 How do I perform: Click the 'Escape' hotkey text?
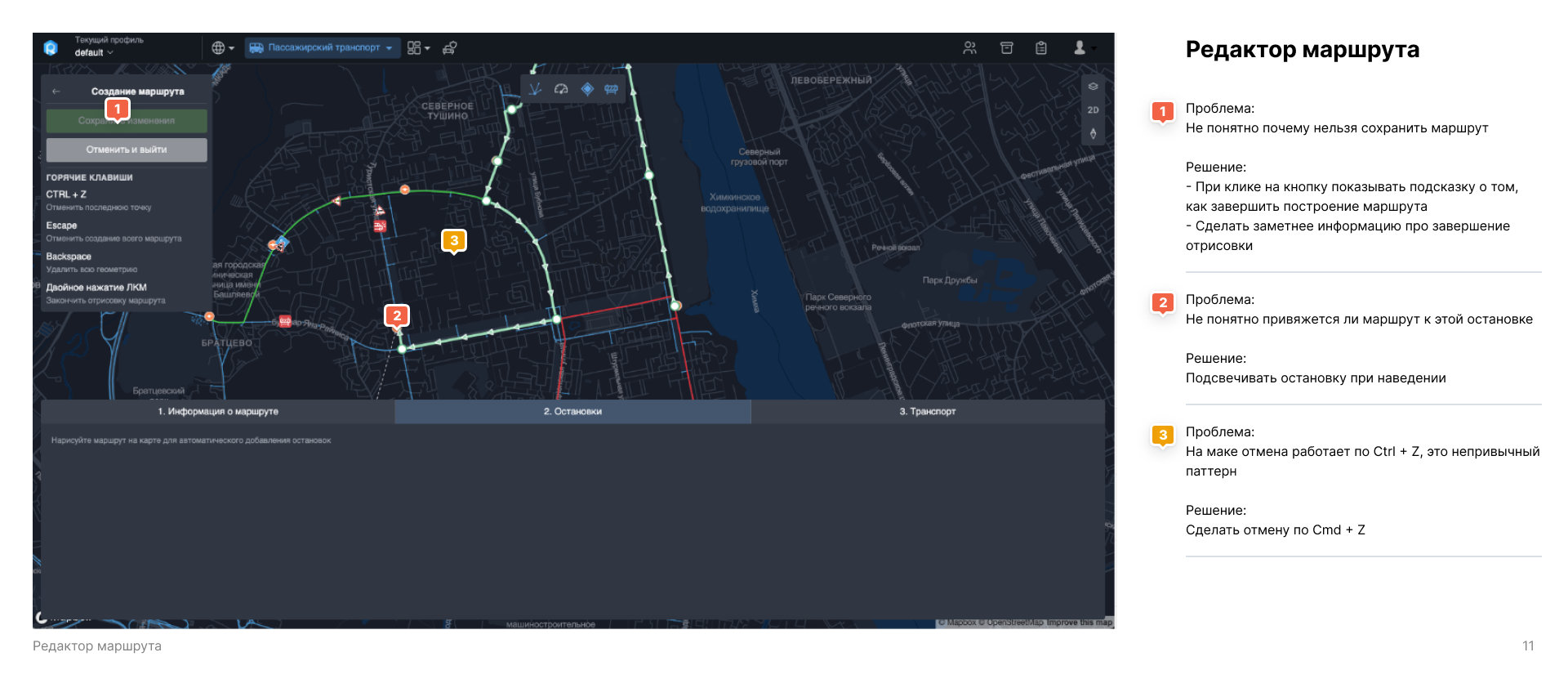61,226
